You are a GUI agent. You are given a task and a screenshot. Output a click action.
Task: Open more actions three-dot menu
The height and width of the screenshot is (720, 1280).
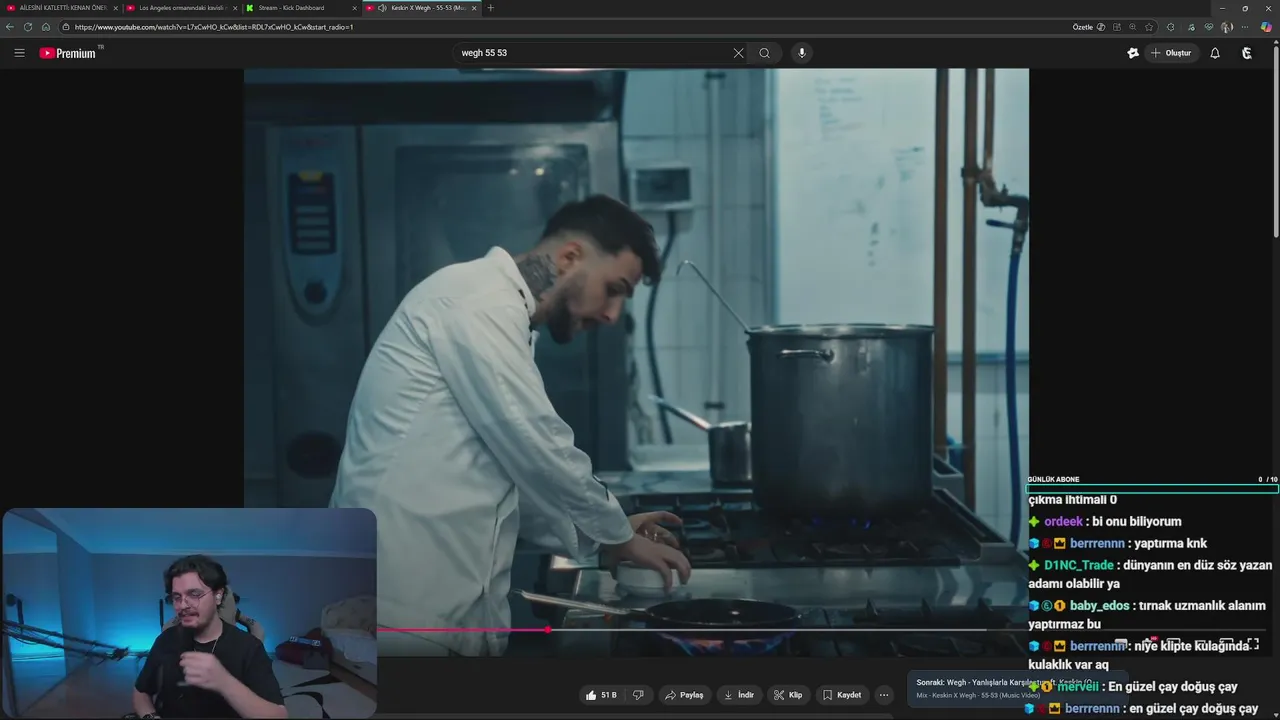point(884,695)
